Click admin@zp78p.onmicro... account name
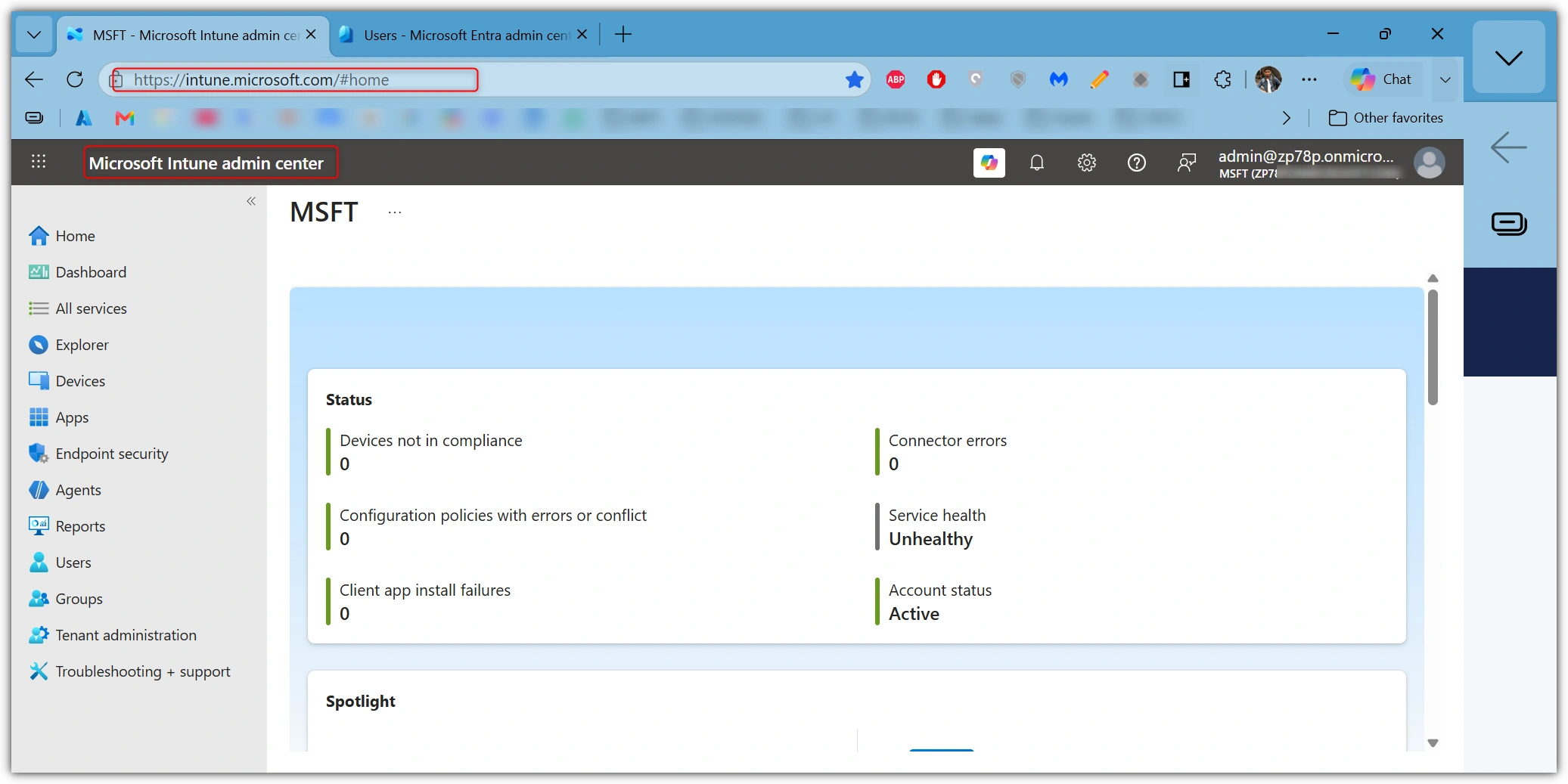Viewport: 1568px width, 784px height. click(x=1306, y=156)
